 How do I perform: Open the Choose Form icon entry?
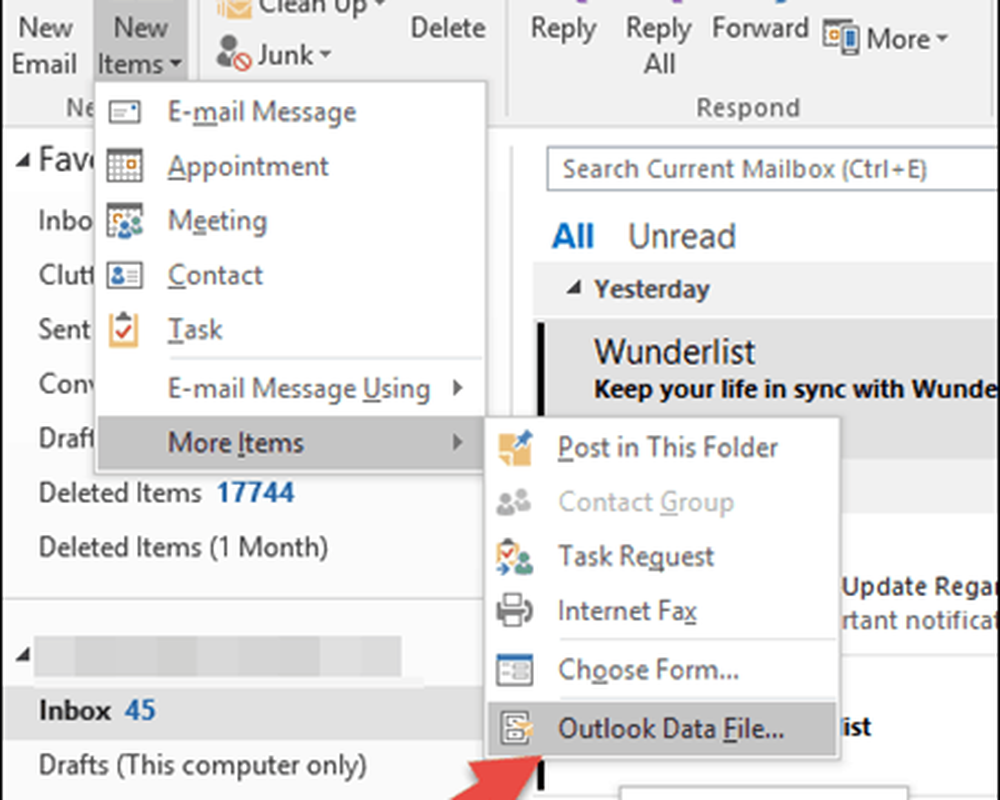point(515,669)
